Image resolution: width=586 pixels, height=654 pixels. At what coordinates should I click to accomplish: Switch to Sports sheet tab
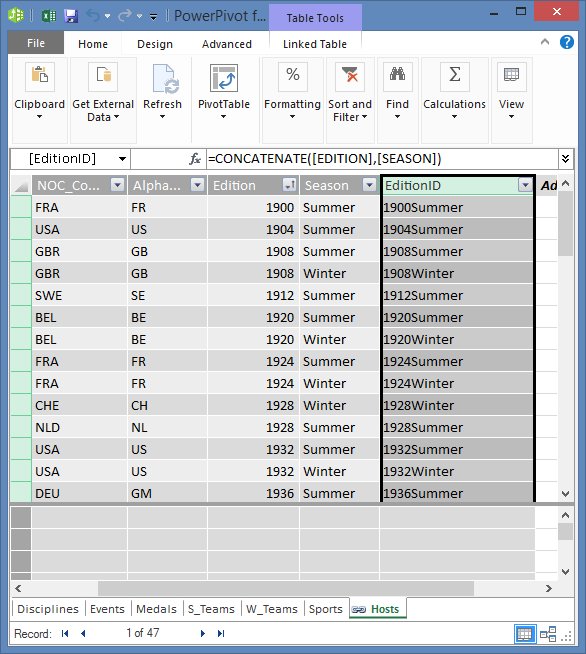click(x=326, y=609)
